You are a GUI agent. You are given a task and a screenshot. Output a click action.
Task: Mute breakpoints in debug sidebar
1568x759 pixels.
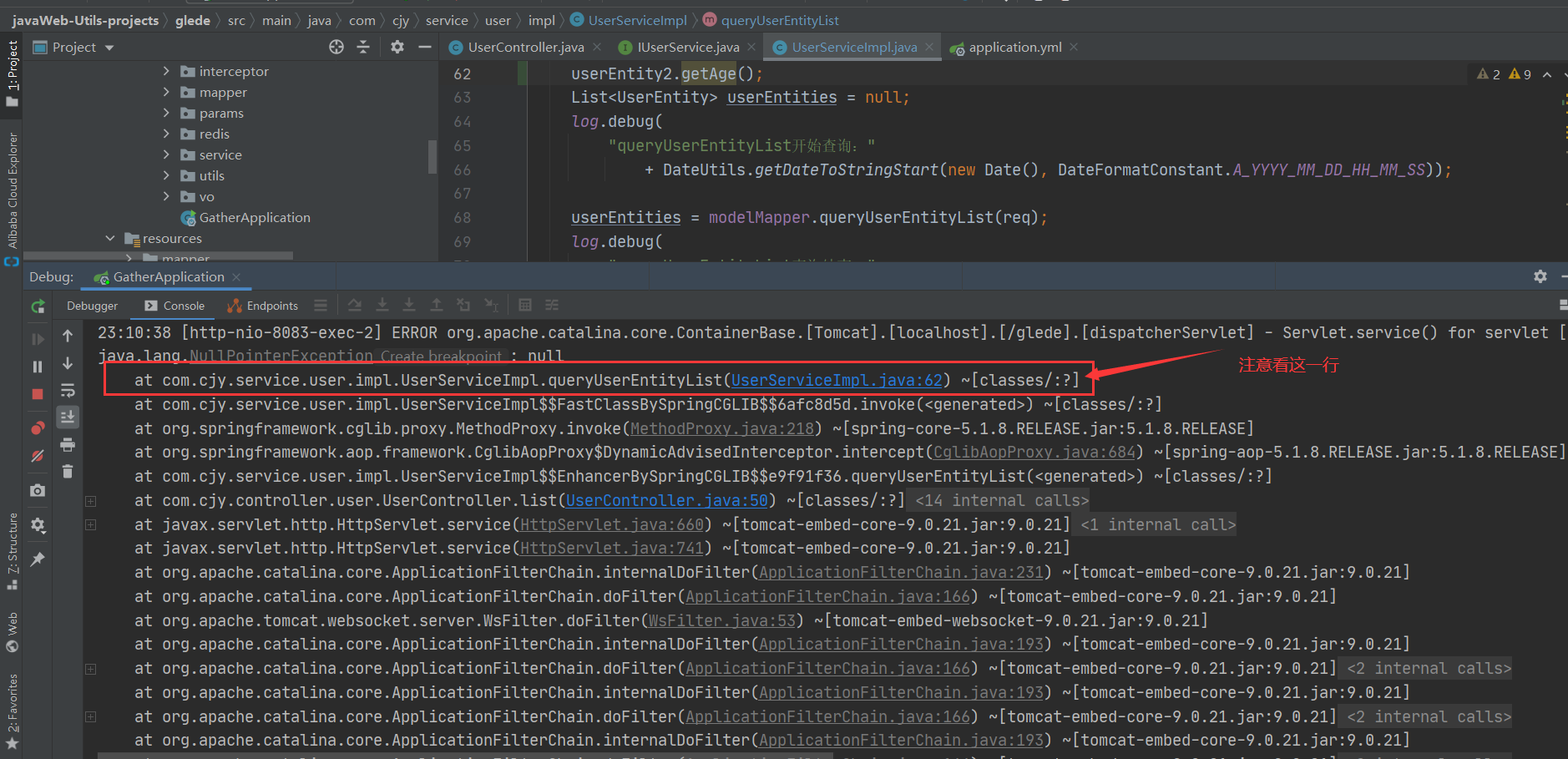point(38,456)
